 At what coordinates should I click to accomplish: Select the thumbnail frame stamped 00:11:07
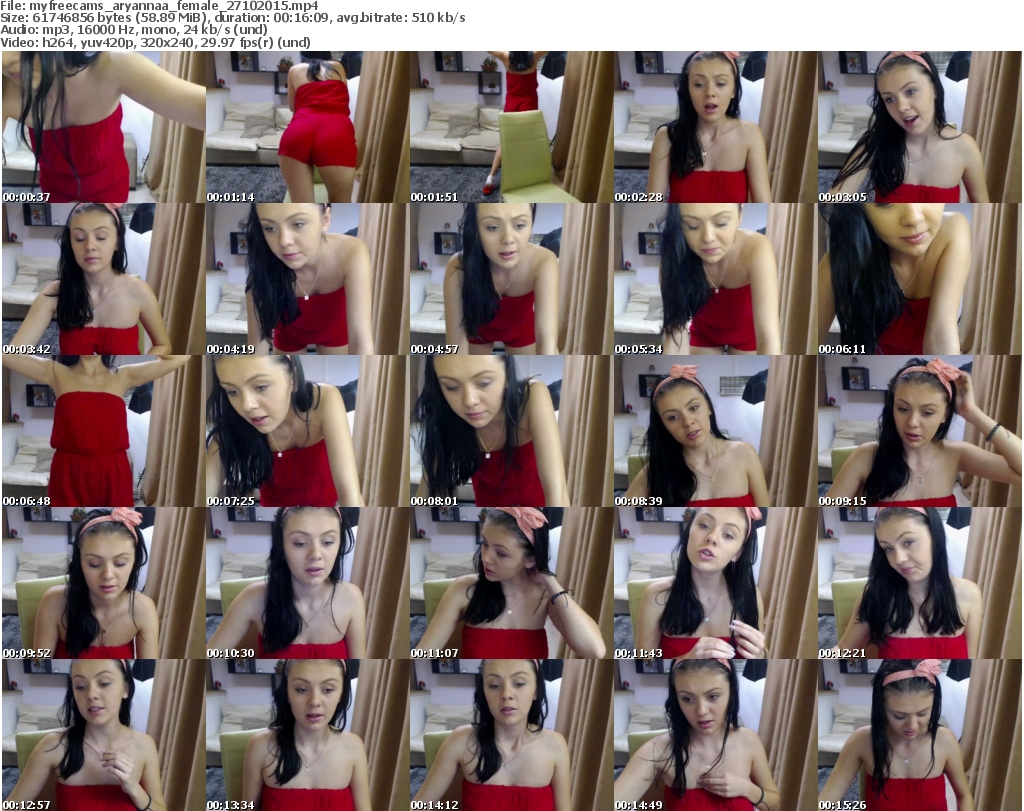tap(511, 583)
